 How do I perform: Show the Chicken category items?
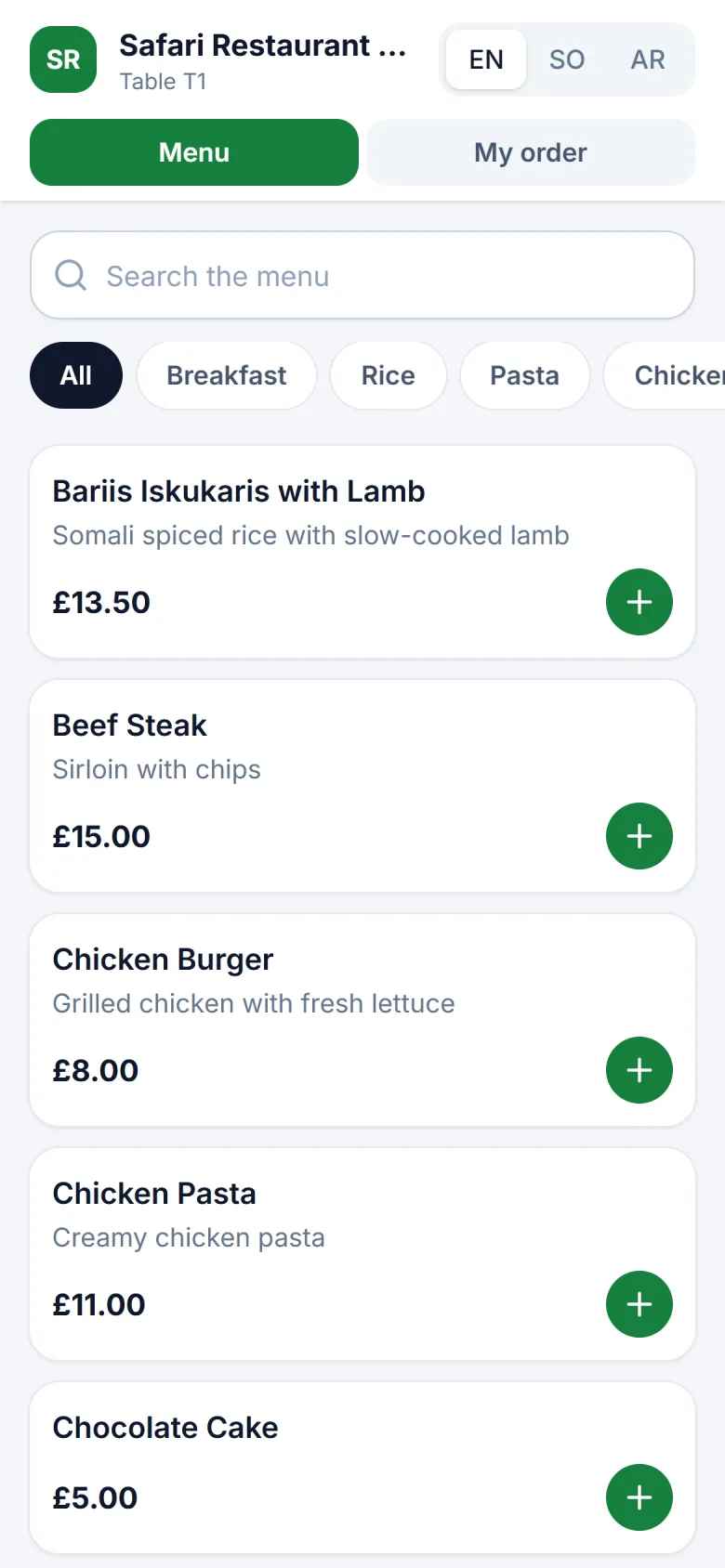677,375
